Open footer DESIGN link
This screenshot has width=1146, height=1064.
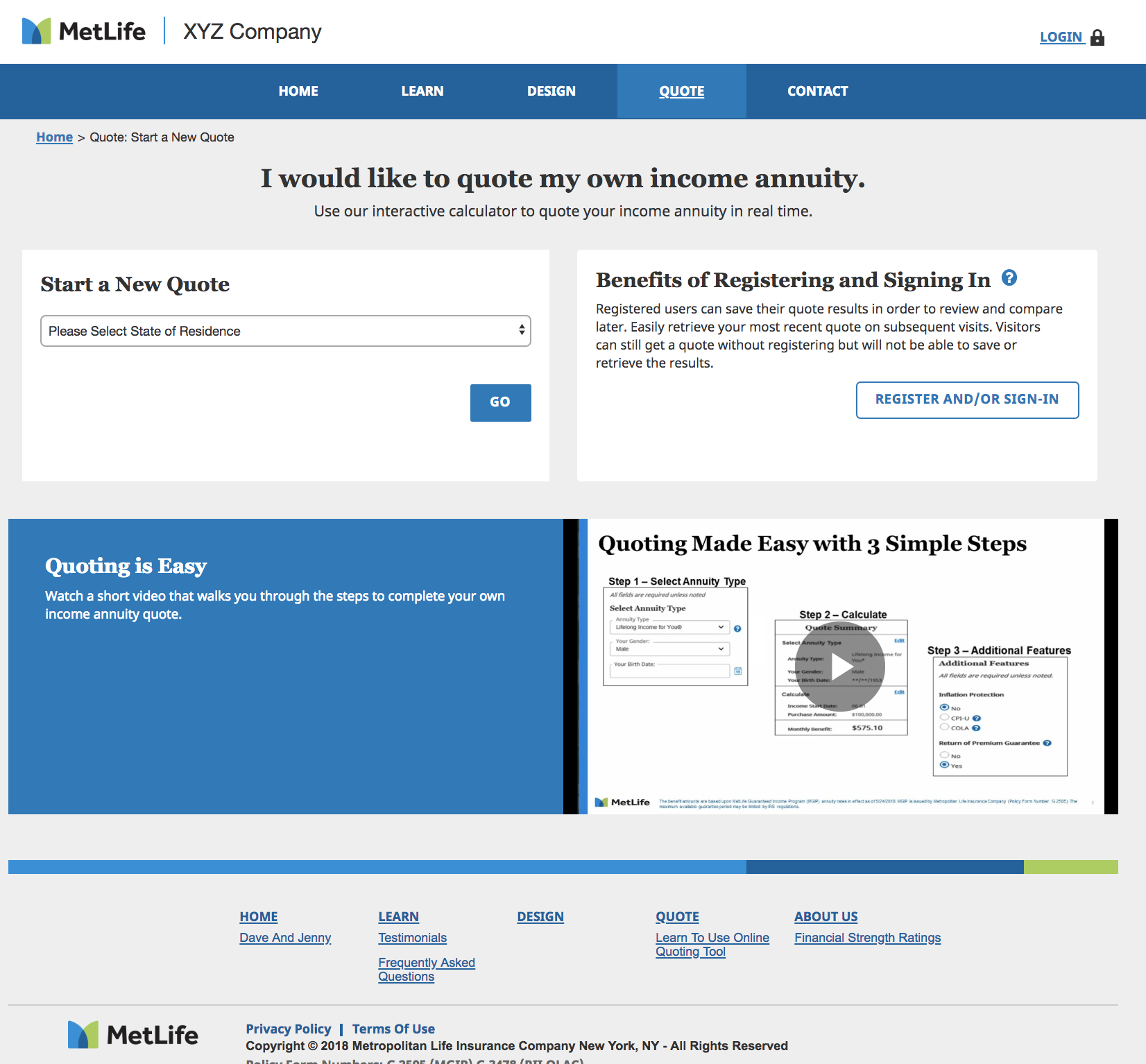(540, 917)
